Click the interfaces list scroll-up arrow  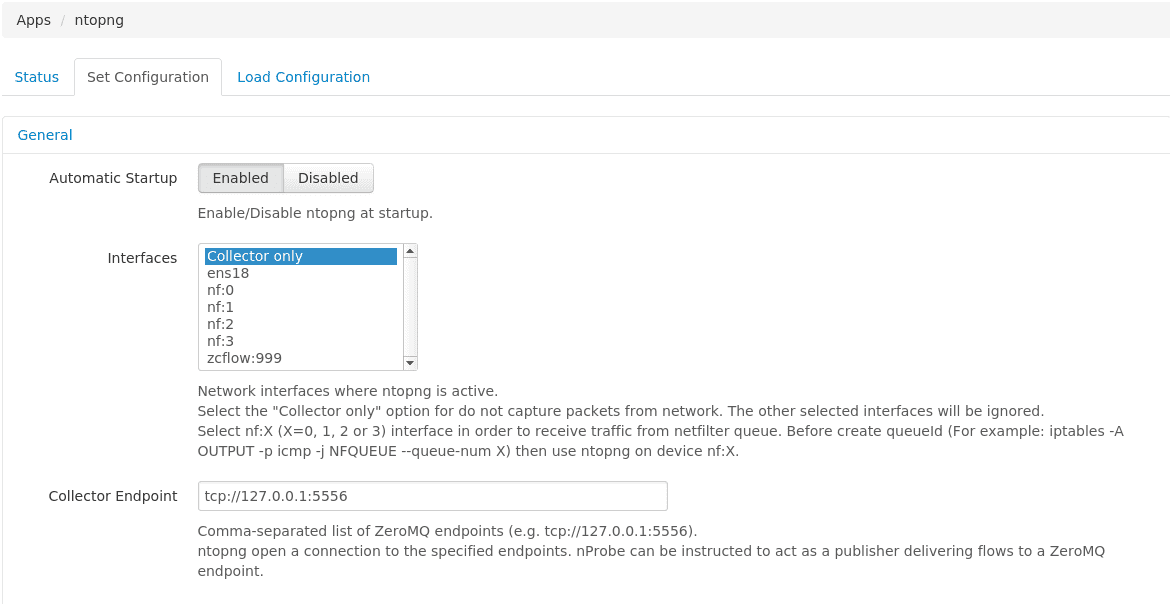(410, 251)
